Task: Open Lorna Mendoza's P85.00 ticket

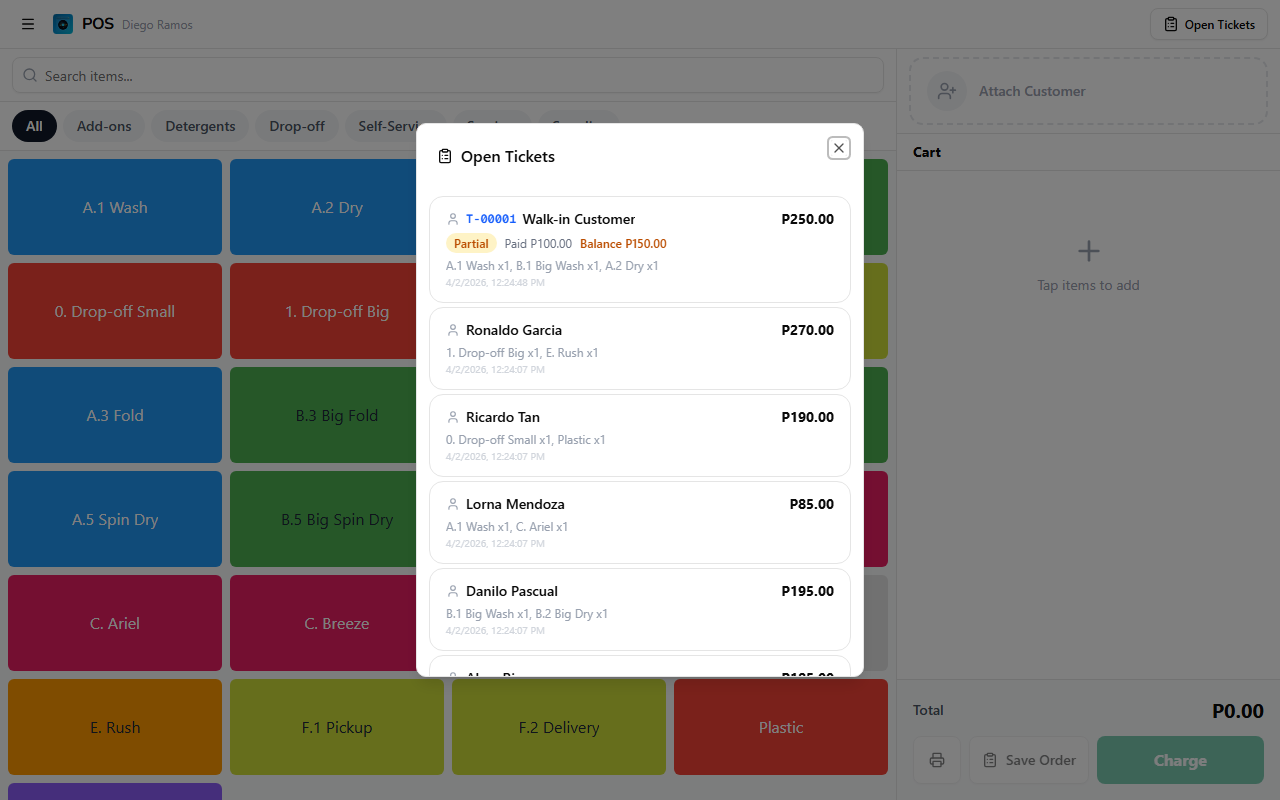Action: pyautogui.click(x=639, y=522)
